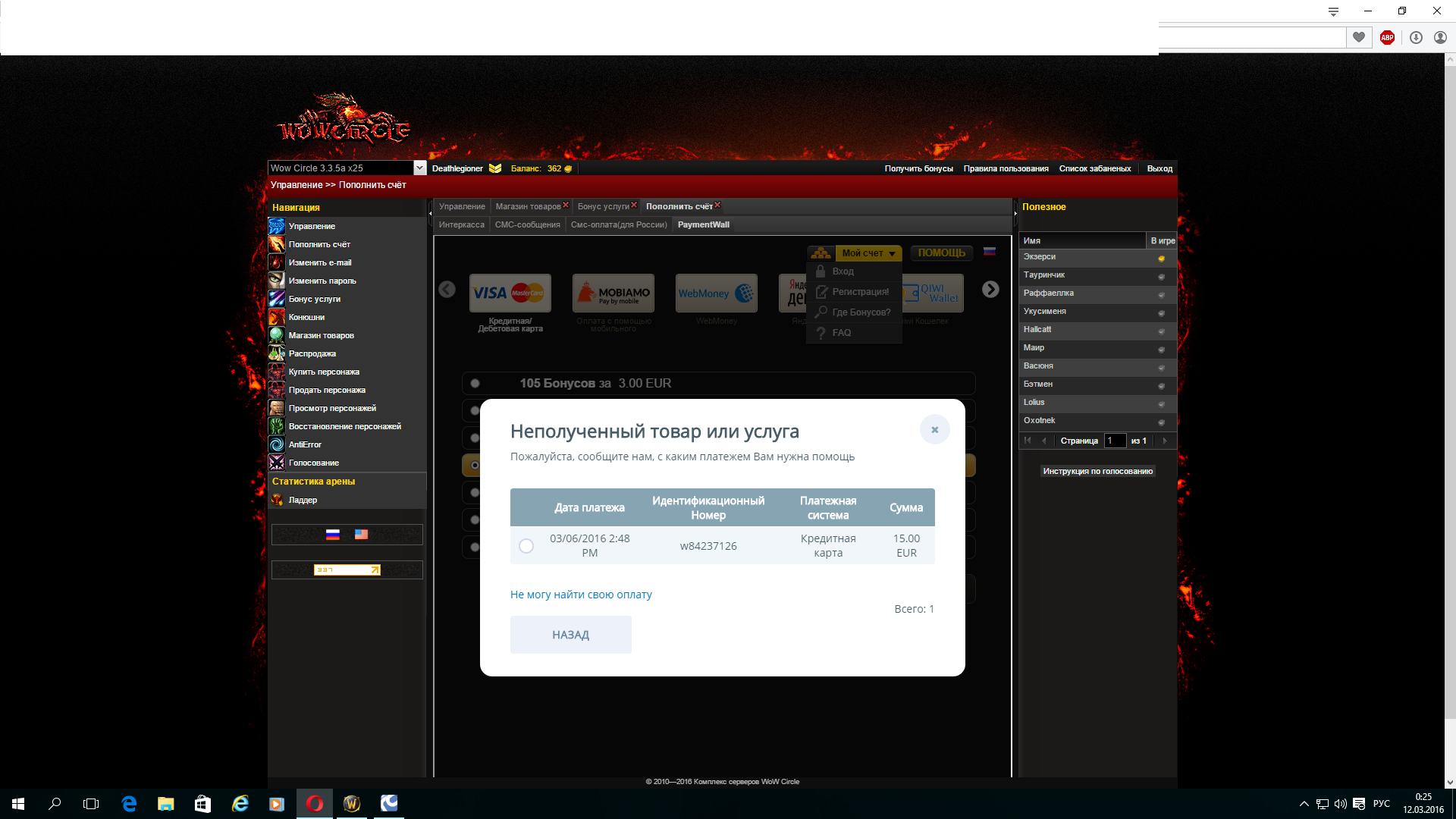The width and height of the screenshot is (1456, 819).
Task: Select the MOBIAMO pay by mobile icon
Action: click(613, 293)
